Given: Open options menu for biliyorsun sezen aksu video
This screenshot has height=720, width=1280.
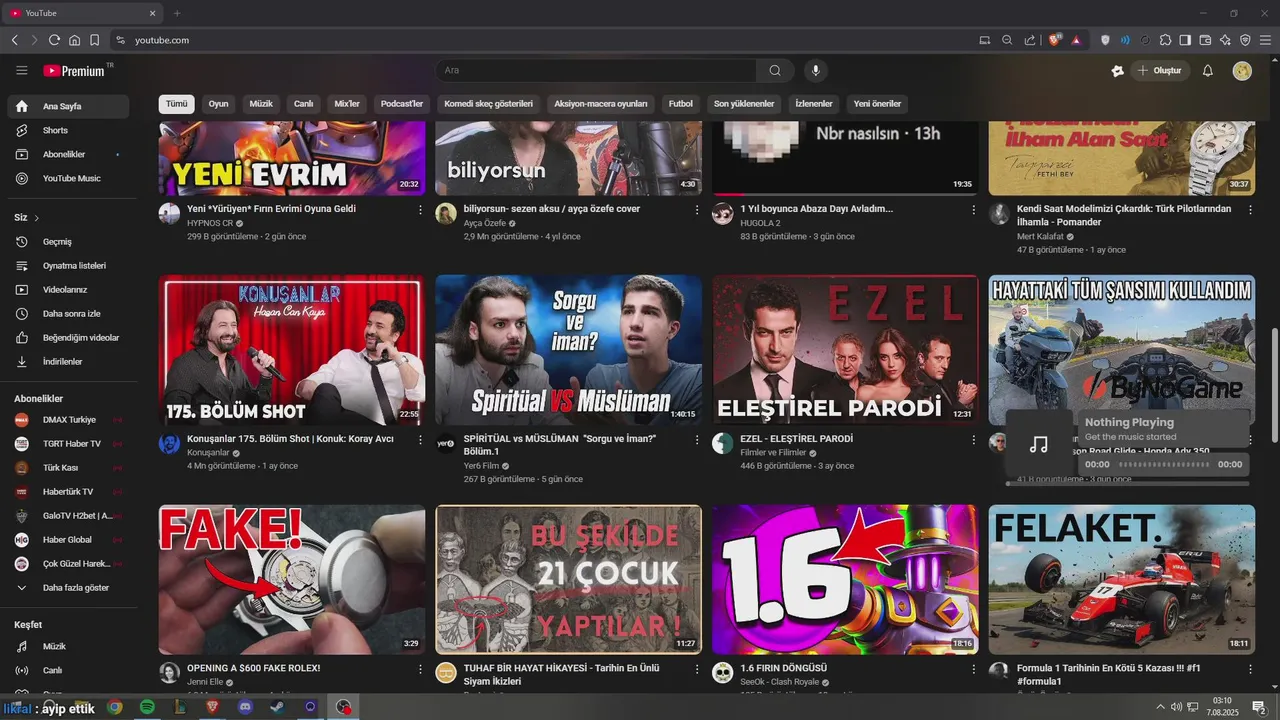Looking at the screenshot, I should (x=697, y=210).
